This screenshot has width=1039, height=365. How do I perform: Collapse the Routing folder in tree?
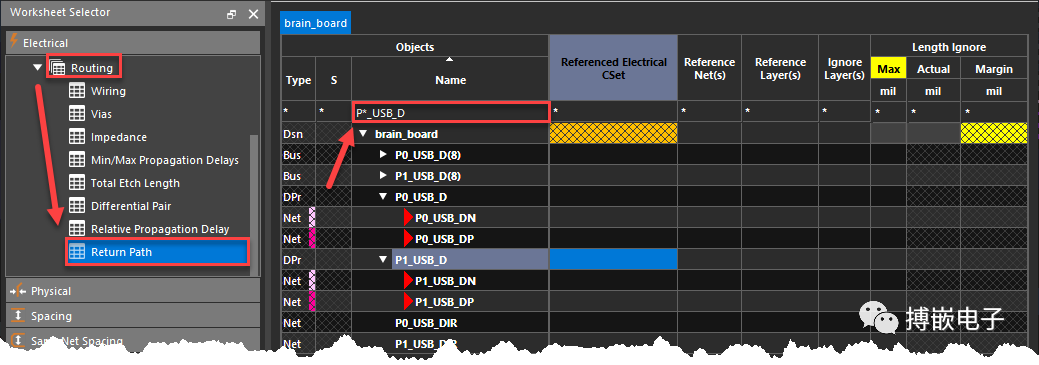(x=38, y=68)
